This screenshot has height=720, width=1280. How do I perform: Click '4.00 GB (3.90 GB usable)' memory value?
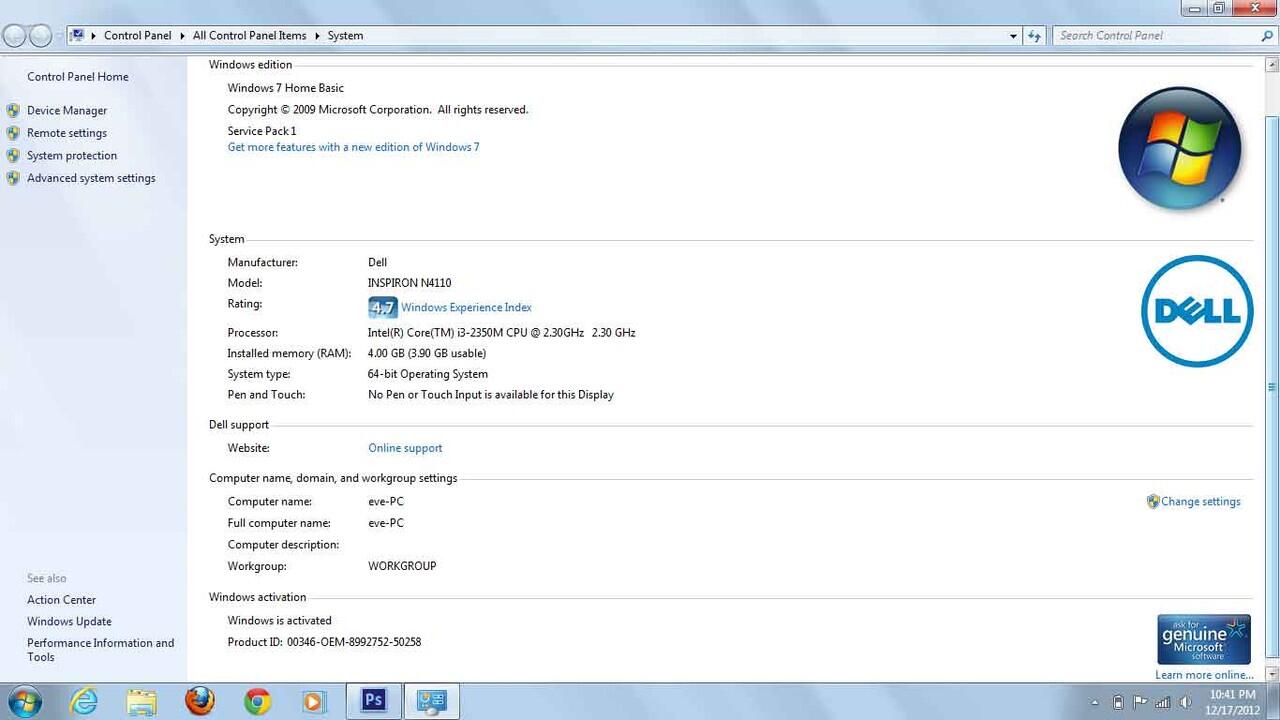pyautogui.click(x=427, y=354)
